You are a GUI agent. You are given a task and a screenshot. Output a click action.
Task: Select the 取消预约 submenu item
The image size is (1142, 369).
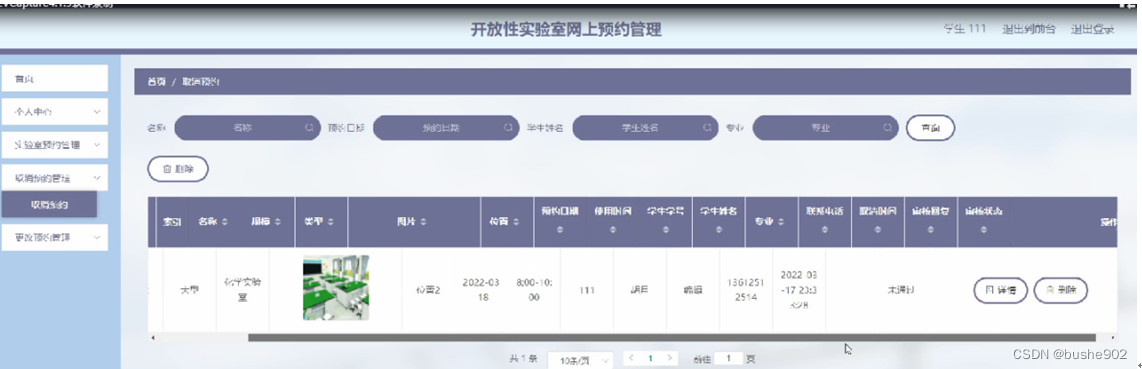(49, 205)
